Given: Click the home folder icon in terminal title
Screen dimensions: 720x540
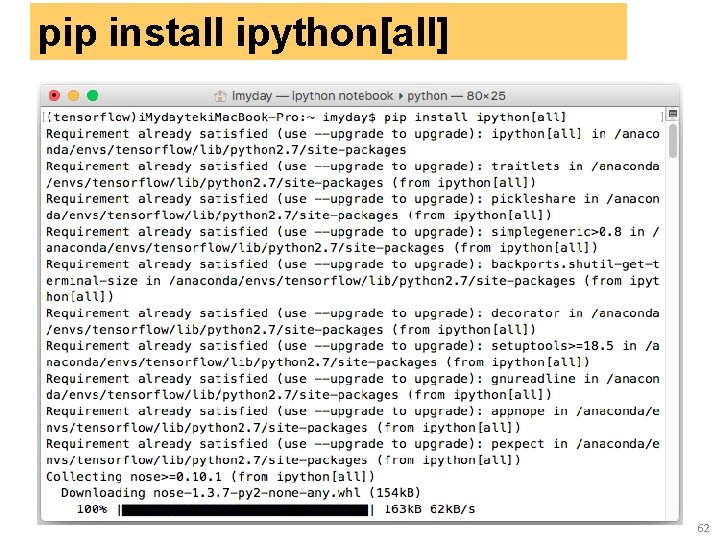Looking at the screenshot, I should point(220,96).
